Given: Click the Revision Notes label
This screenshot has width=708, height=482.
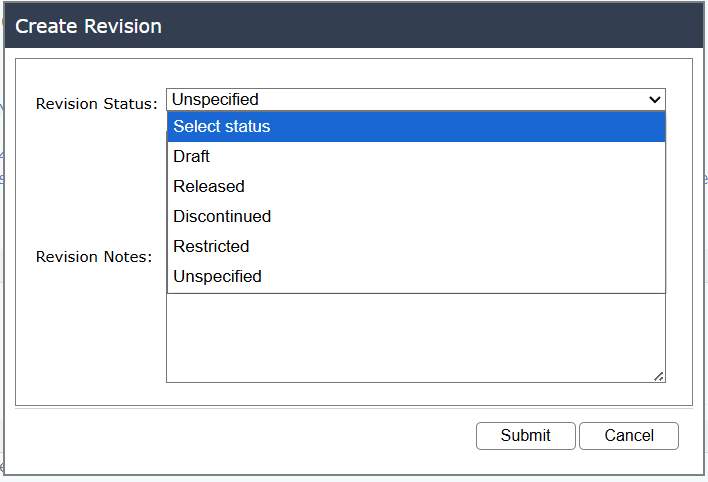Looking at the screenshot, I should tap(93, 257).
